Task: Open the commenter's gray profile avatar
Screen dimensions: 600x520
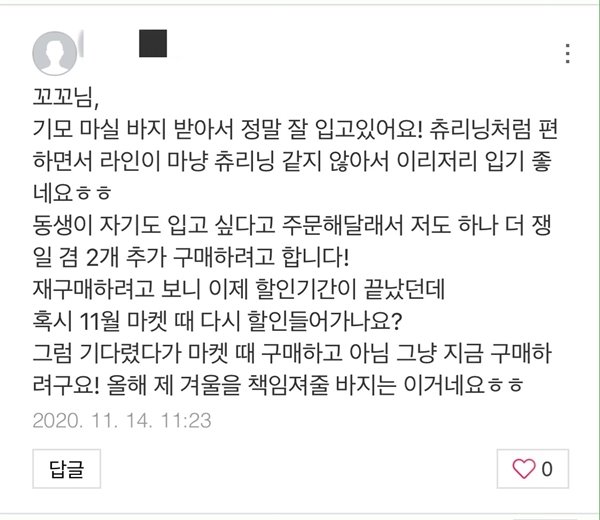Action: (x=55, y=53)
